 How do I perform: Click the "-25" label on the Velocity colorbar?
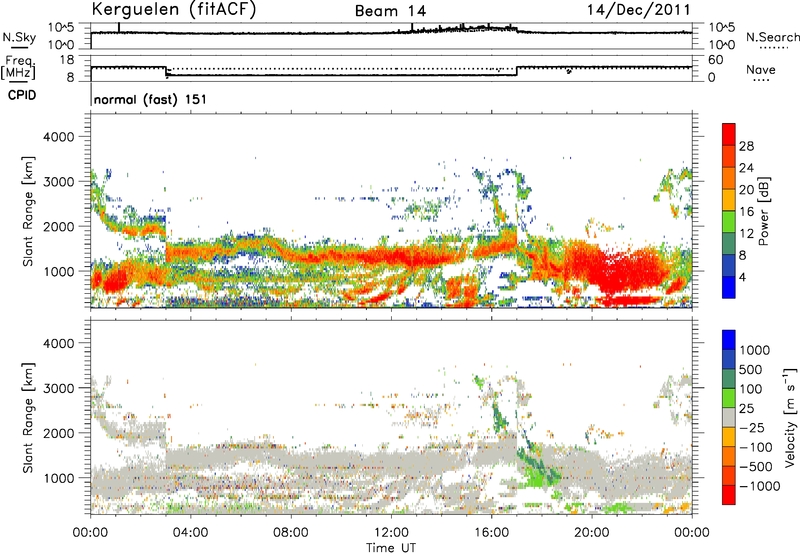(x=753, y=428)
